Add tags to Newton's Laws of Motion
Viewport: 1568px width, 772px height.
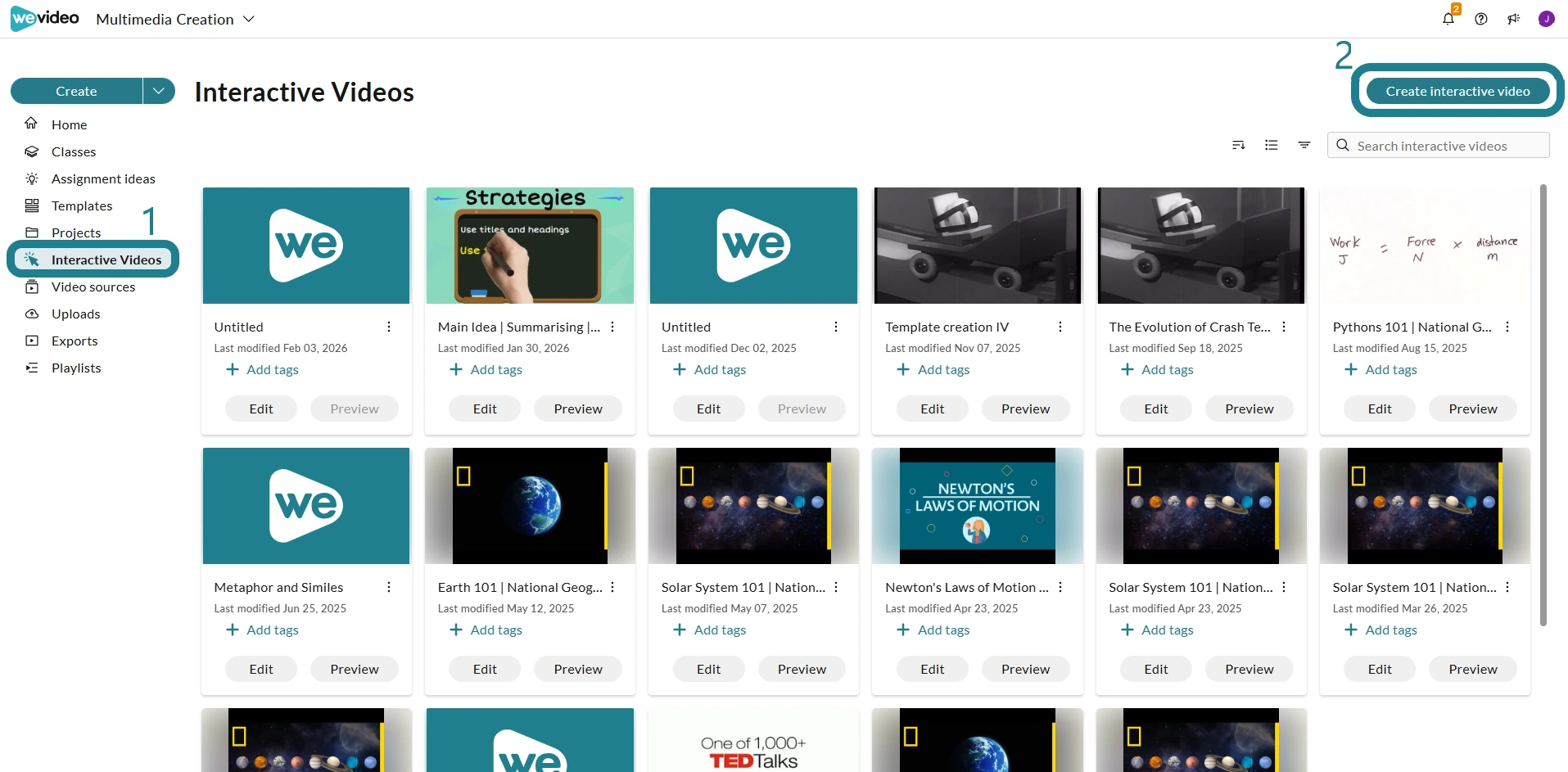click(x=933, y=630)
